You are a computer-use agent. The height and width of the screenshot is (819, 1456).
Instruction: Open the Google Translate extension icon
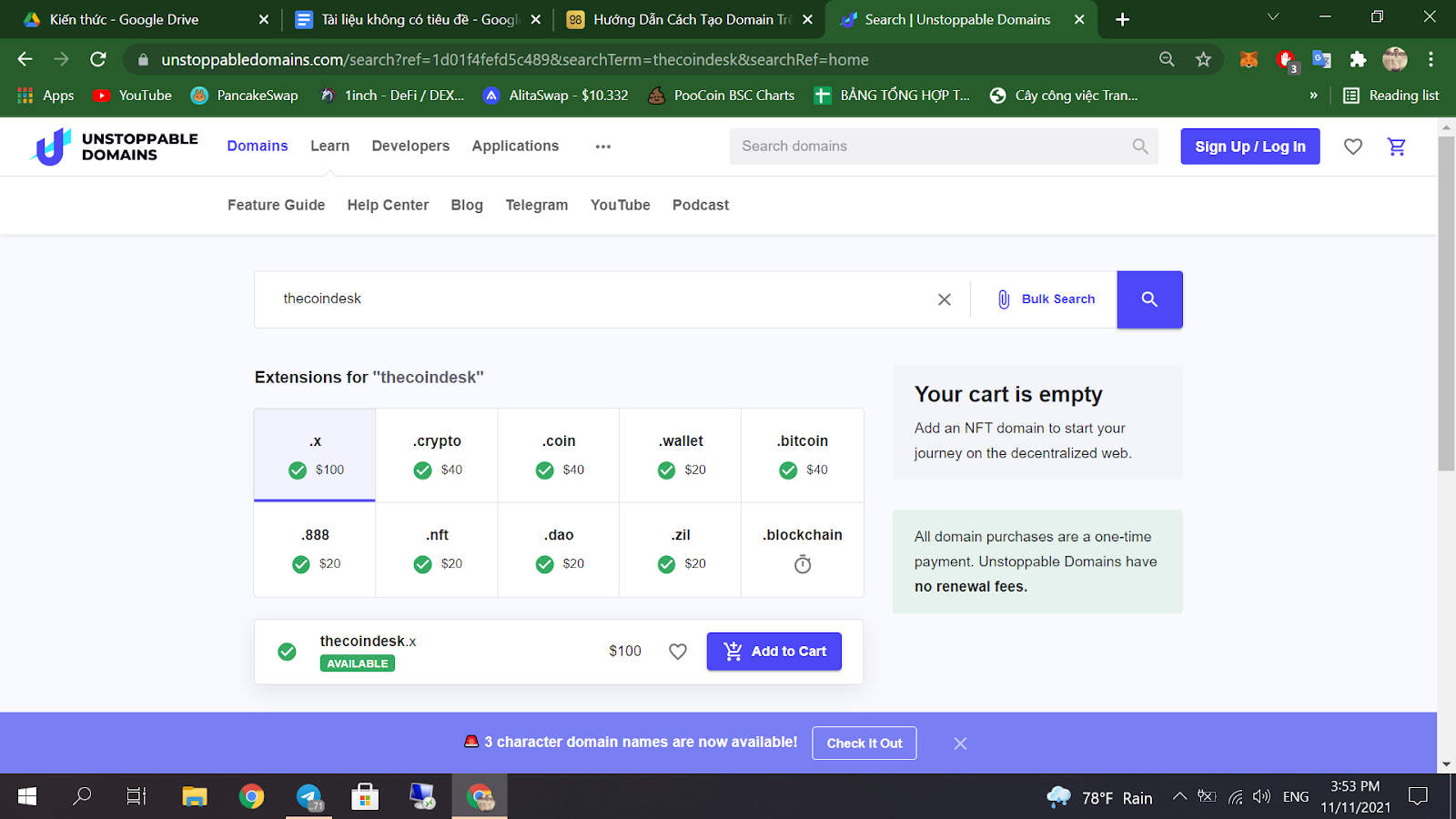click(x=1322, y=59)
